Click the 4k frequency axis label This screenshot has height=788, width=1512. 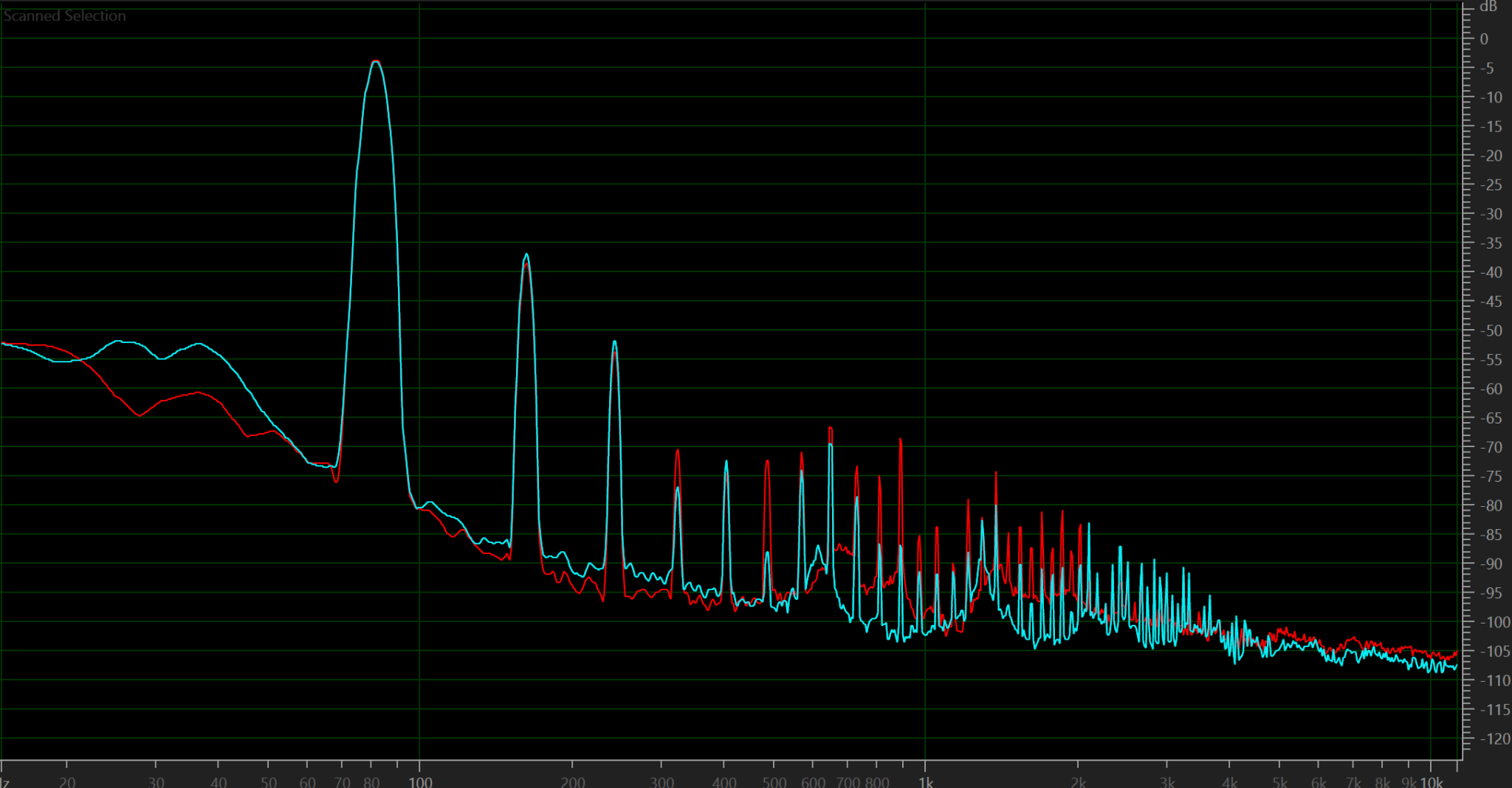coord(1230,782)
